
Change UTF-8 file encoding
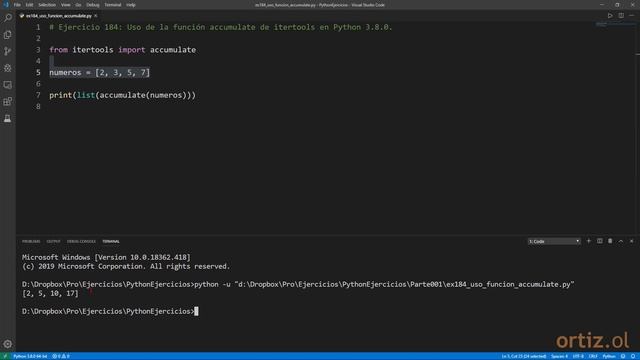578,356
